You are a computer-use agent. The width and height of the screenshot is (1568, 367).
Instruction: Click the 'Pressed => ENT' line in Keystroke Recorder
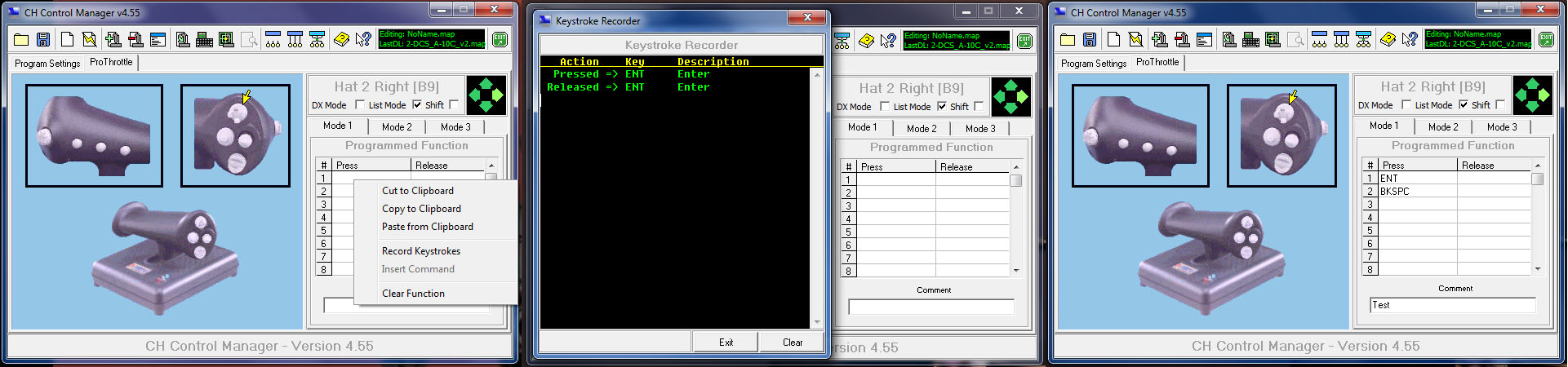point(631,74)
